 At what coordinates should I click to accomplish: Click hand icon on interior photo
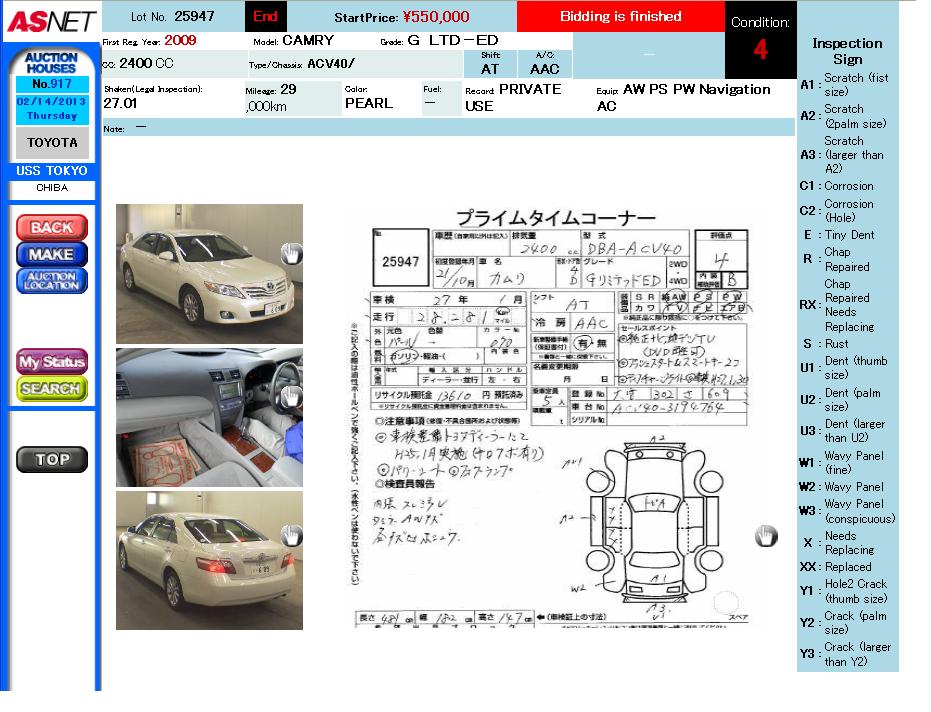tap(290, 396)
